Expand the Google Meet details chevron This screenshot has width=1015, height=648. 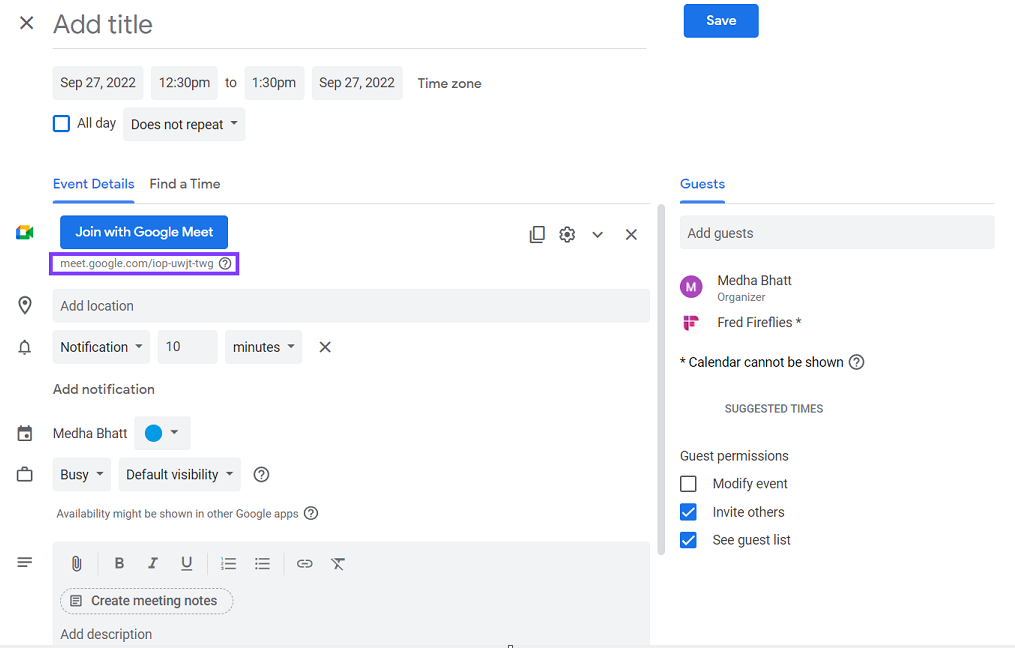pyautogui.click(x=597, y=233)
